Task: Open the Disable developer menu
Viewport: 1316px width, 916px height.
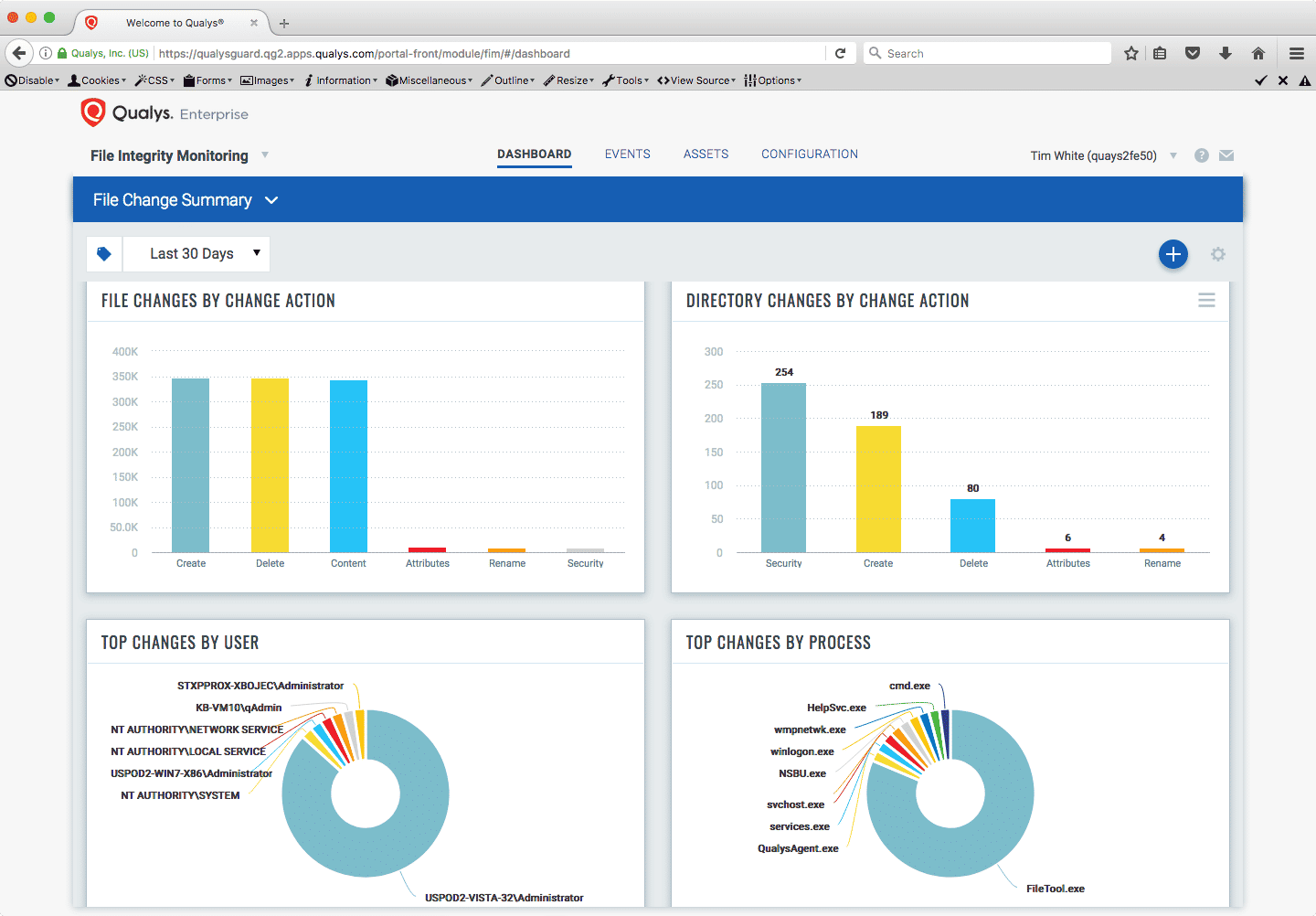Action: (32, 80)
